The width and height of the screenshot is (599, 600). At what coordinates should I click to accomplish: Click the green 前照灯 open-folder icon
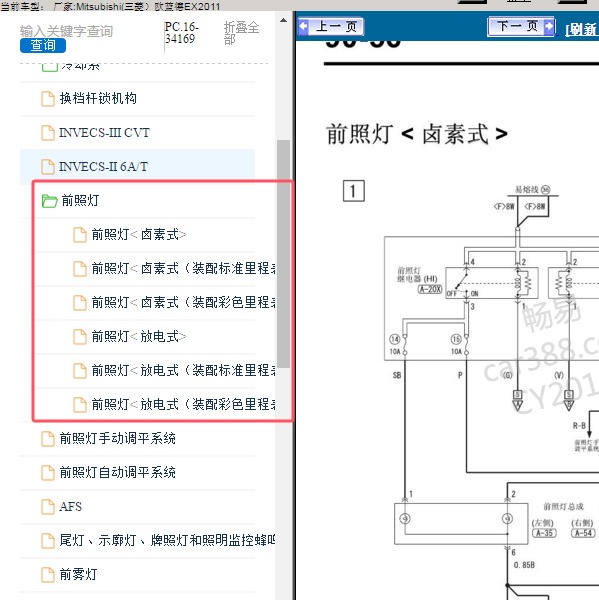[49, 201]
